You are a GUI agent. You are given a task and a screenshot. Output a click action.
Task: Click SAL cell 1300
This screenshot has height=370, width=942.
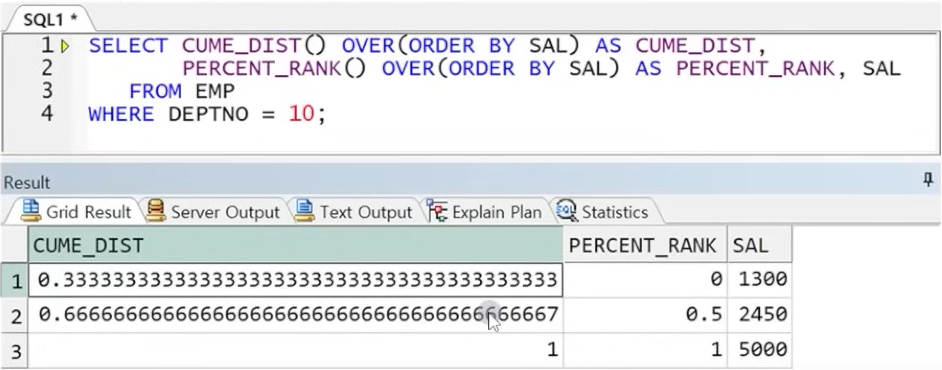click(x=759, y=280)
